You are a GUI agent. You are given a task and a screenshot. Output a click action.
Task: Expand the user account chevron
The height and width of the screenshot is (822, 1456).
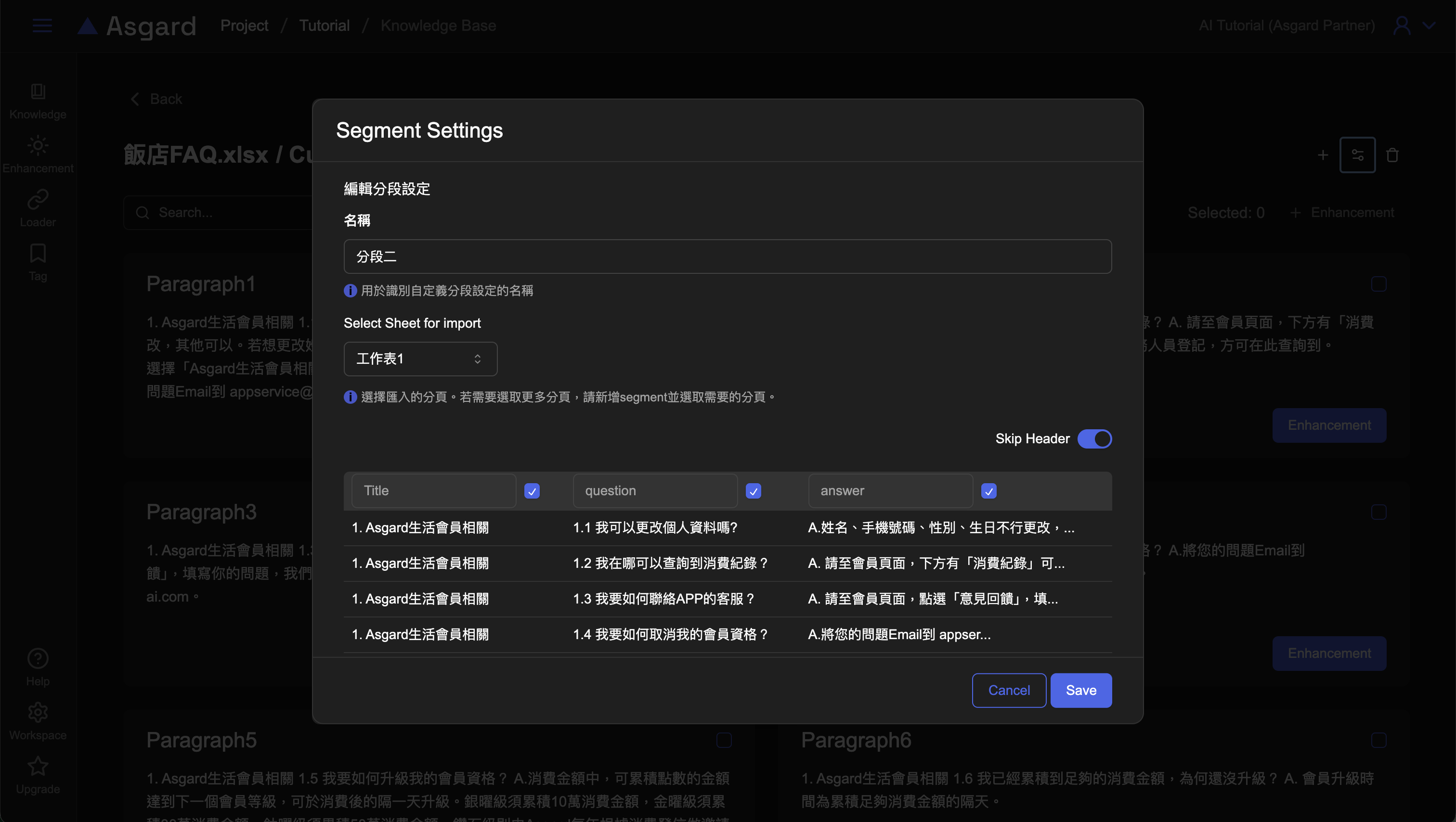[x=1430, y=26]
